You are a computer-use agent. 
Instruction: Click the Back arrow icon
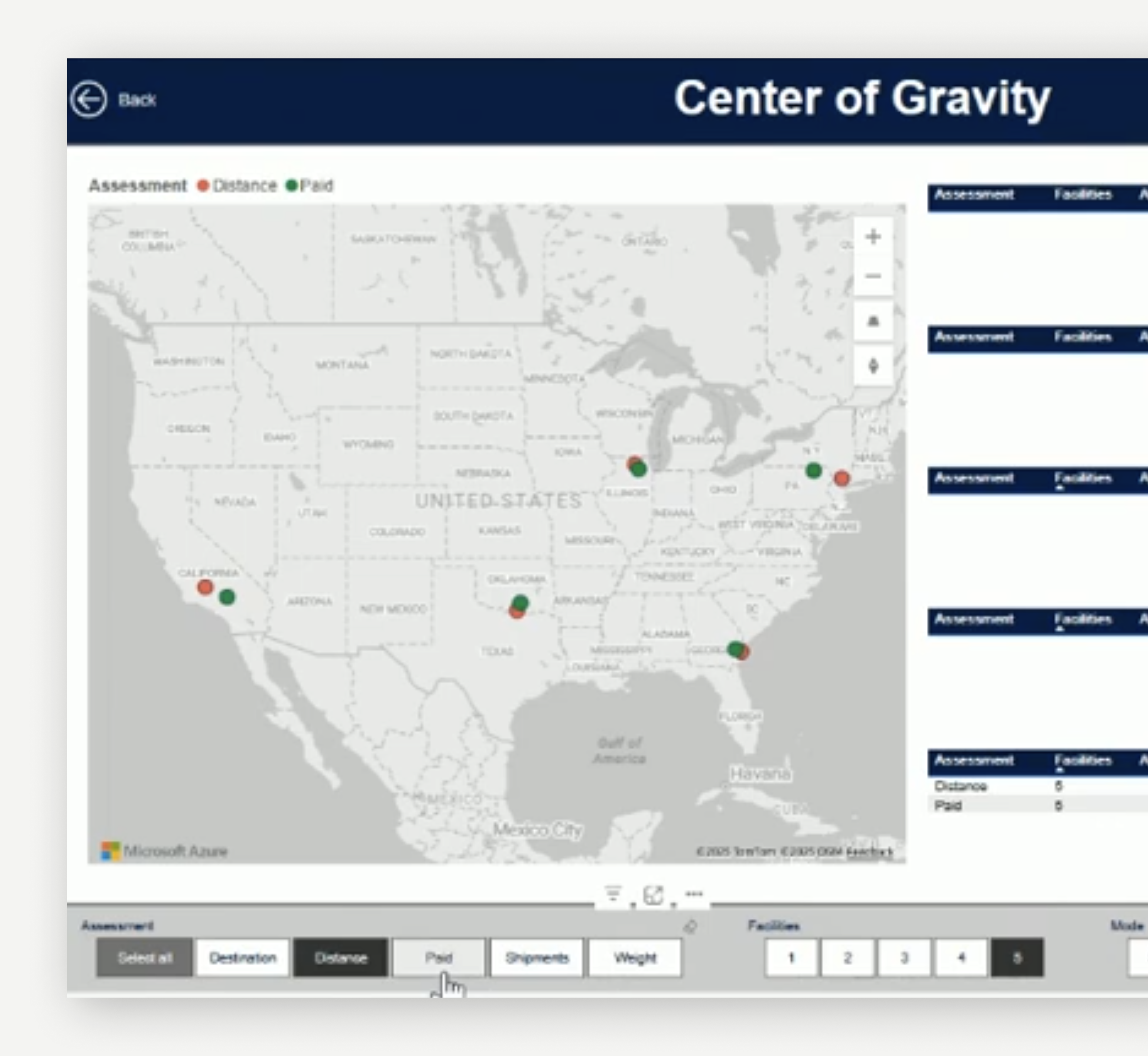88,100
